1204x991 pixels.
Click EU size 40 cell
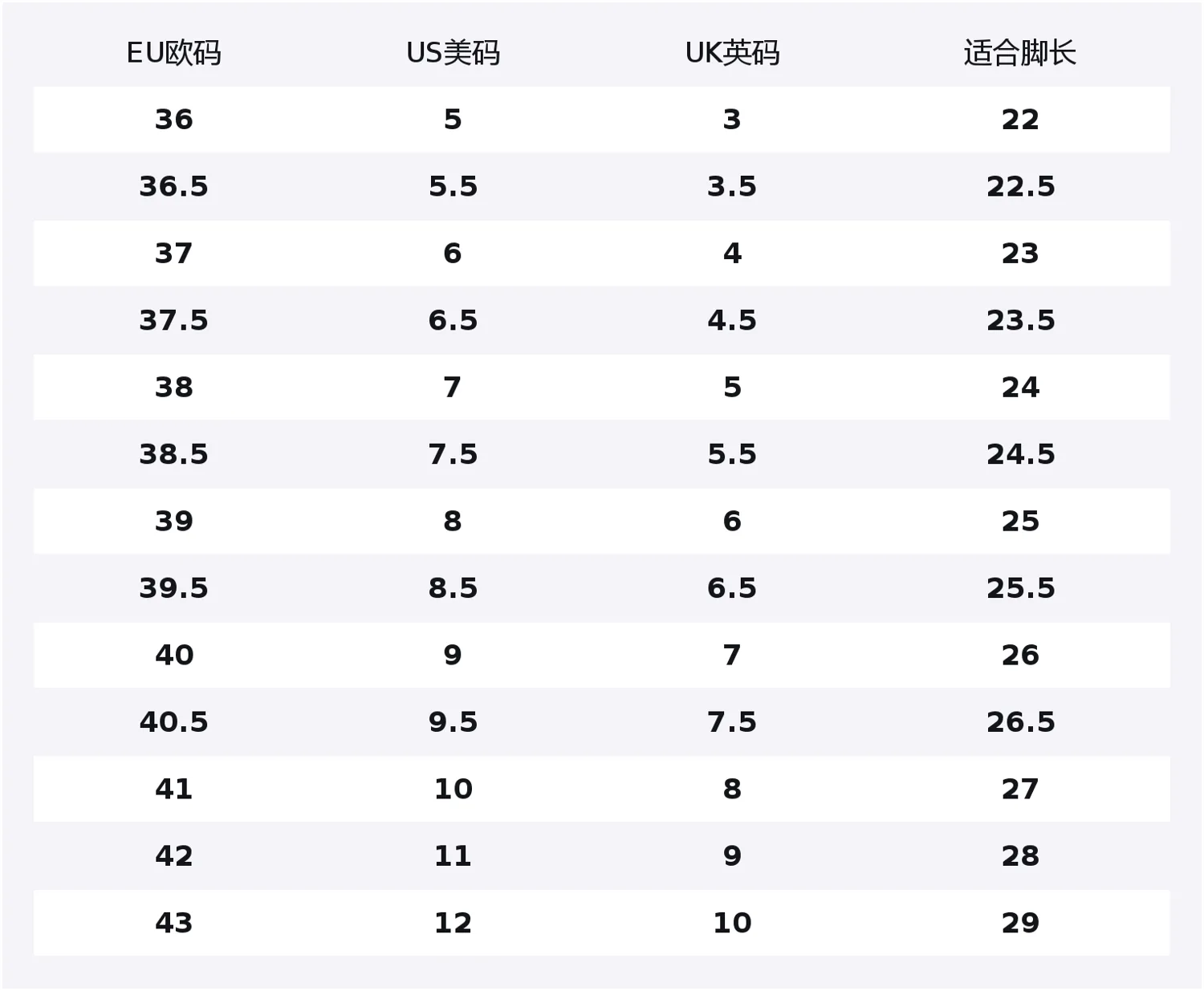click(x=173, y=656)
